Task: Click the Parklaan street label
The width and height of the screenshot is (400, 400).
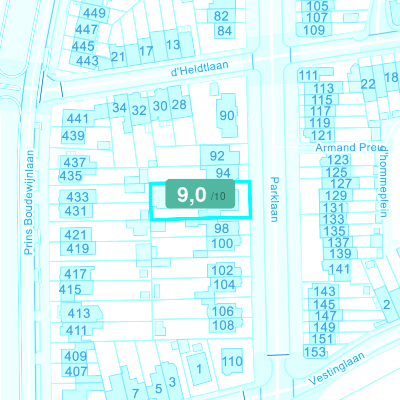Action: [x=274, y=199]
